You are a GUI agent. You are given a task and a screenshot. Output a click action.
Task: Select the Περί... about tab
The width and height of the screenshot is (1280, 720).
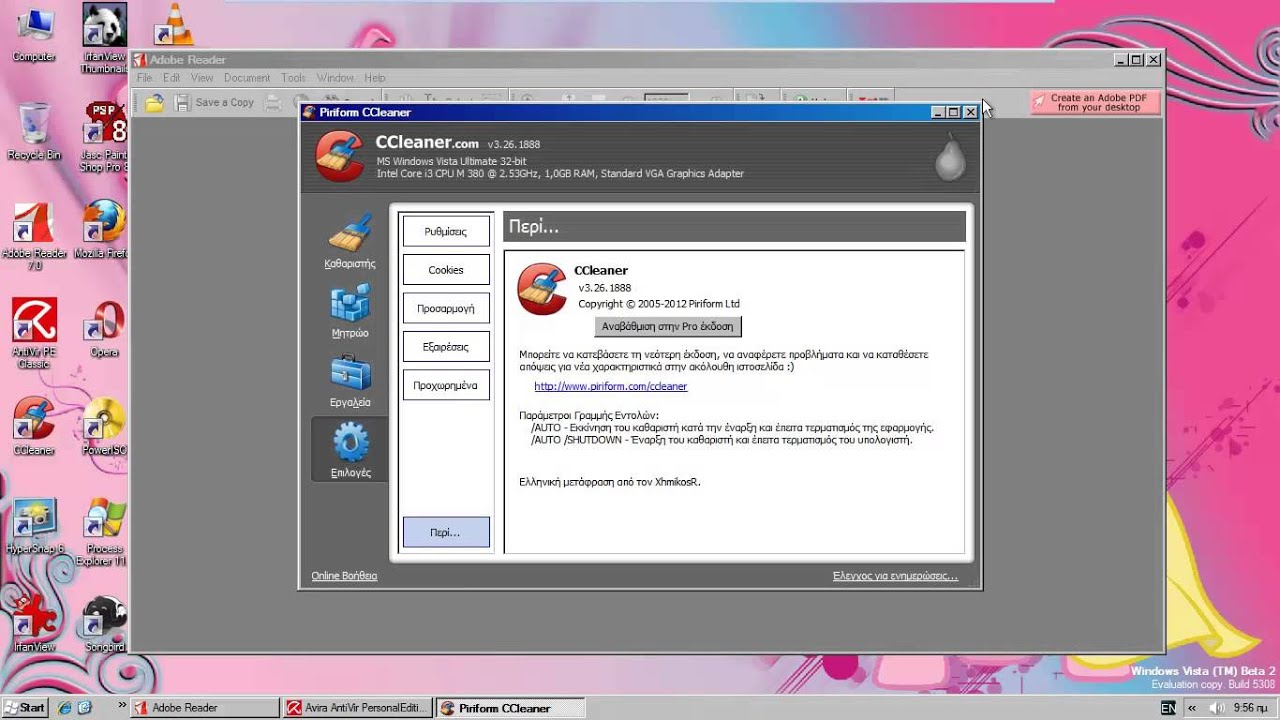[x=446, y=532]
